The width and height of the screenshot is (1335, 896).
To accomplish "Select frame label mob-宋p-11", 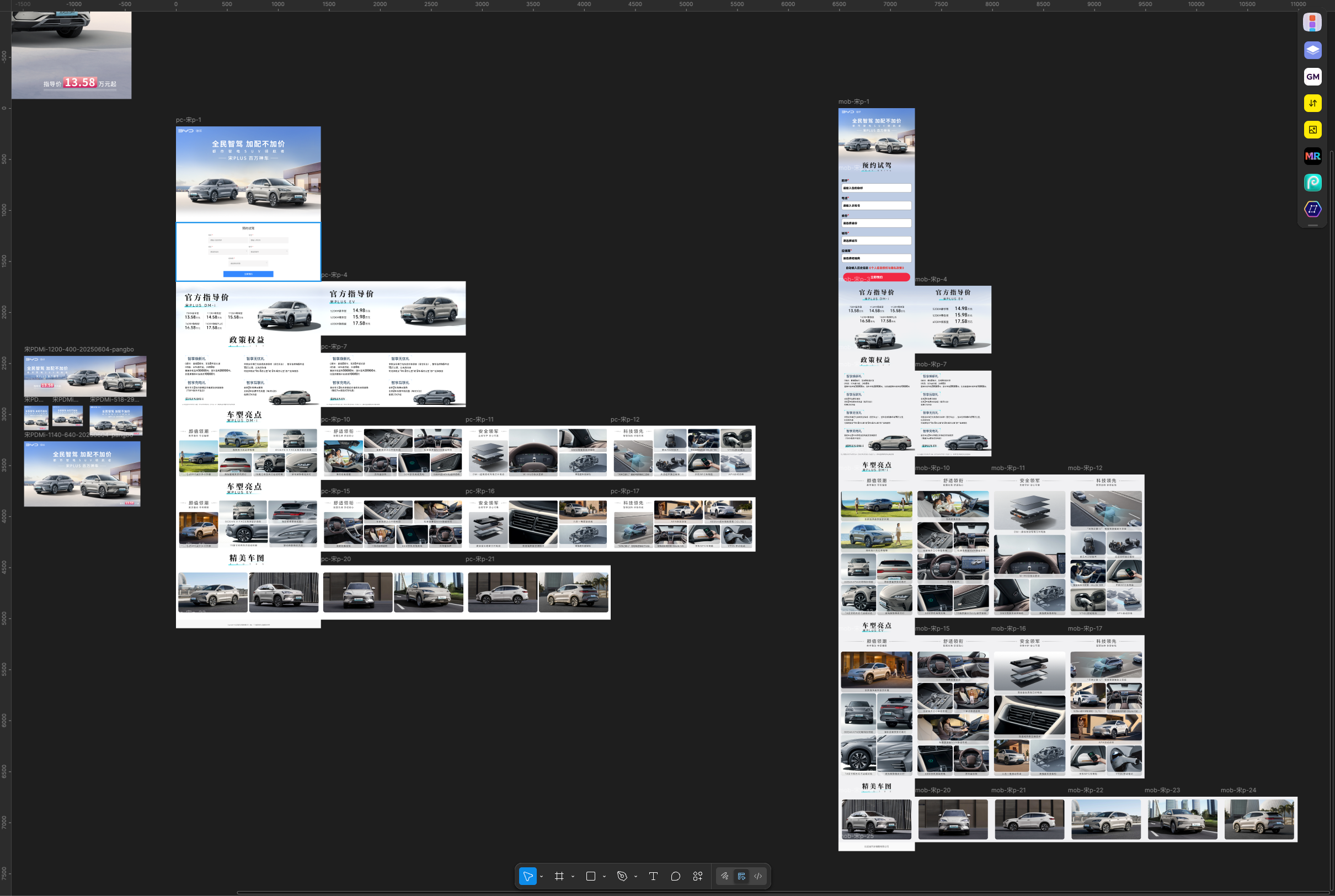I will pyautogui.click(x=1008, y=468).
